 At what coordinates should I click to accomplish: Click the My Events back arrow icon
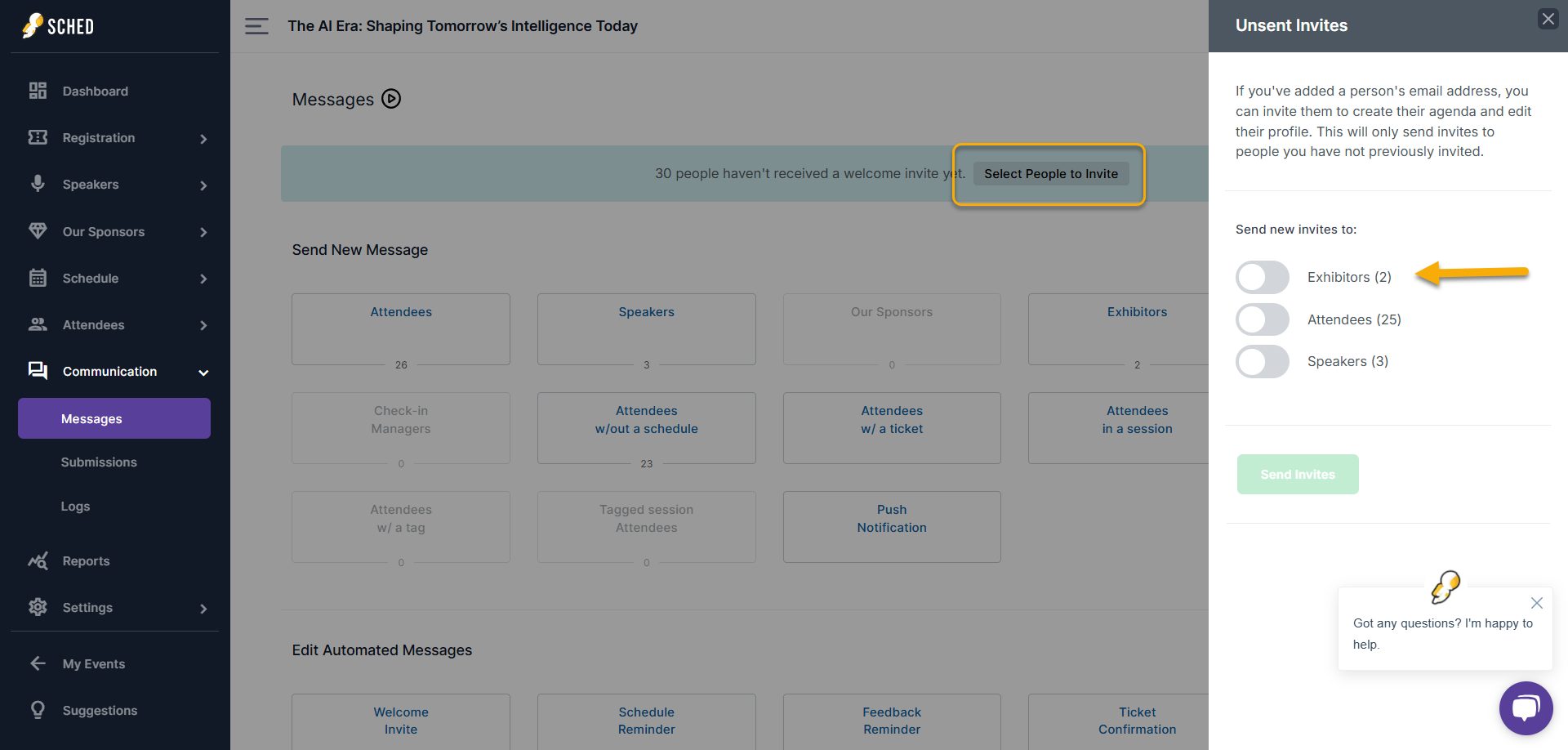click(38, 663)
